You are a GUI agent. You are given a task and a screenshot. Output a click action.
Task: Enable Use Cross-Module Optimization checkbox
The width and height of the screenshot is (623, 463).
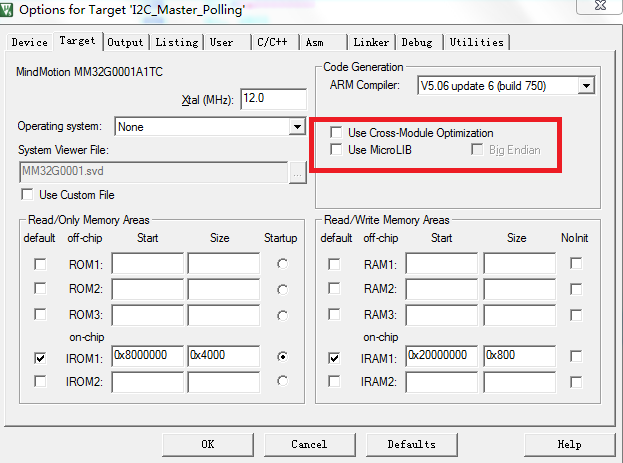click(x=336, y=133)
